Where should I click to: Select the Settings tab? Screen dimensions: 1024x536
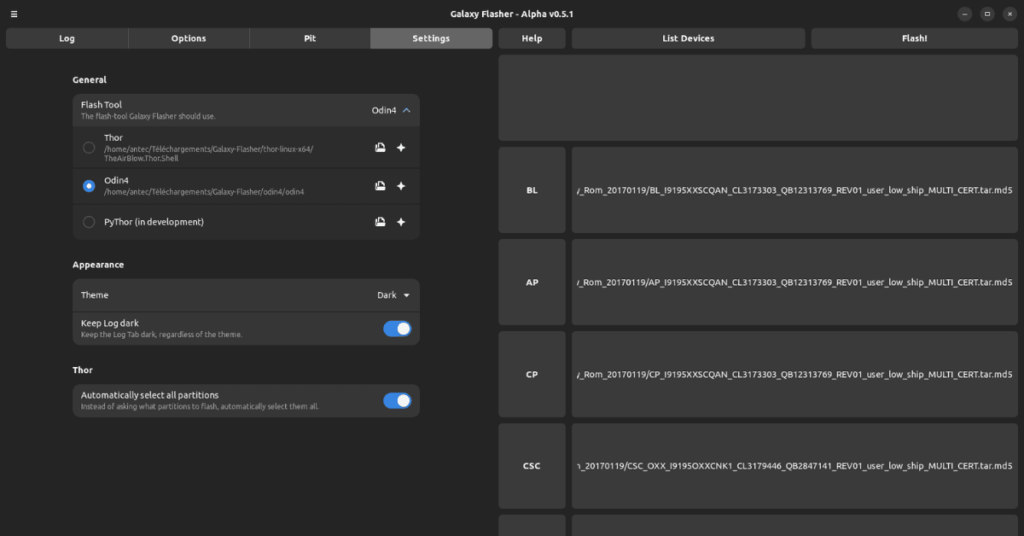431,39
